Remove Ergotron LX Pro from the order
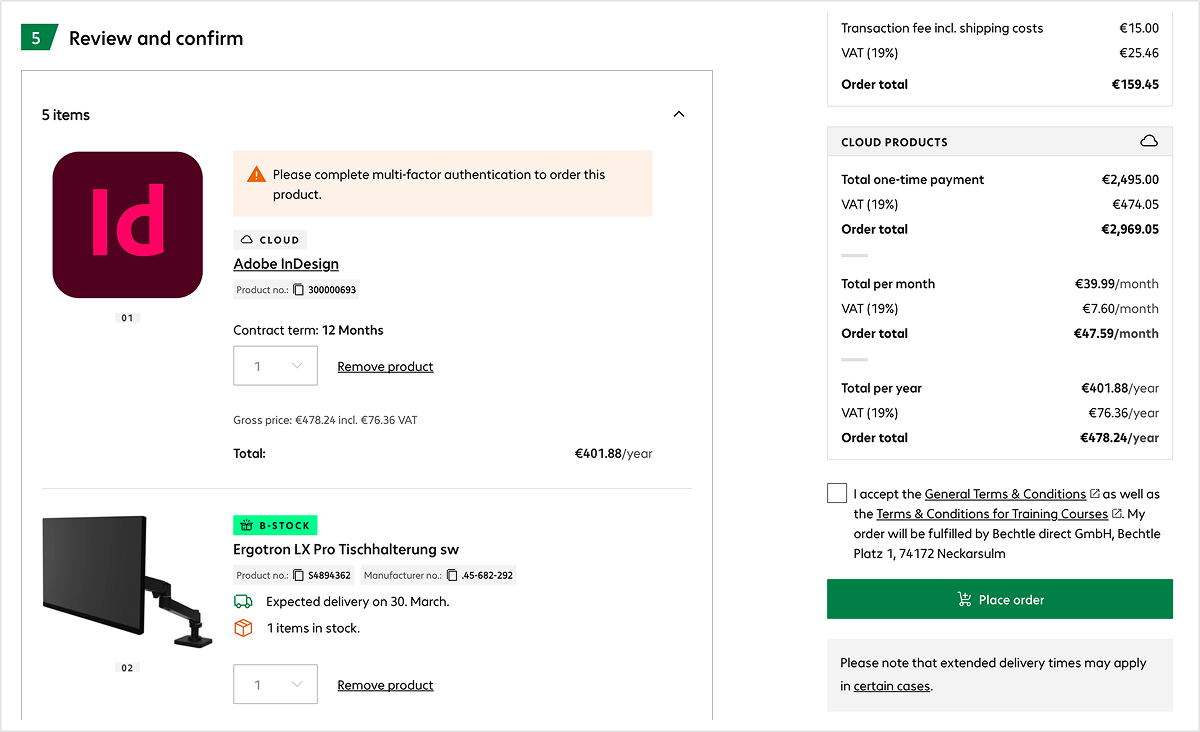 (385, 685)
